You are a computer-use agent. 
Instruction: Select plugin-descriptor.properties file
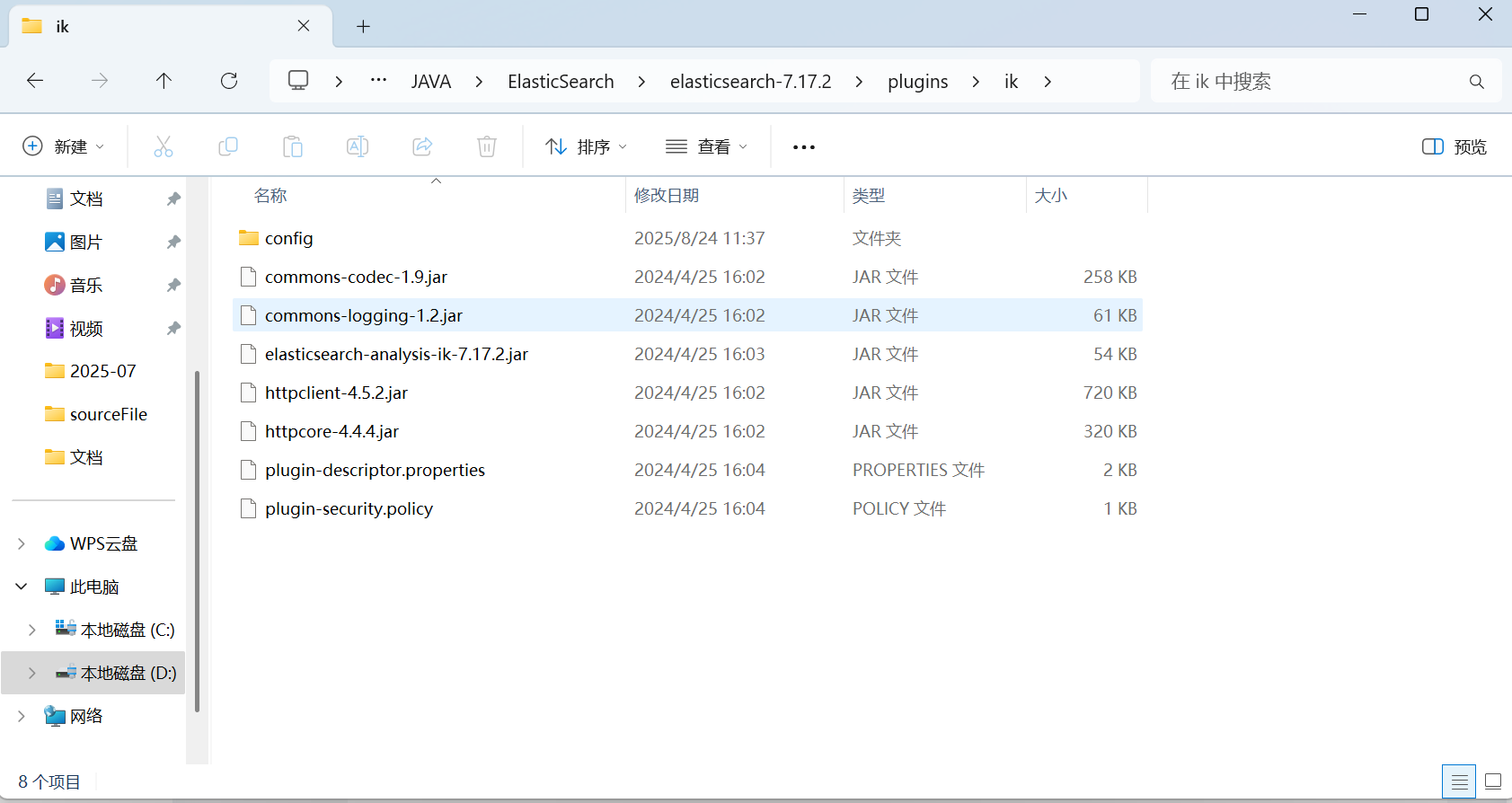pos(687,470)
